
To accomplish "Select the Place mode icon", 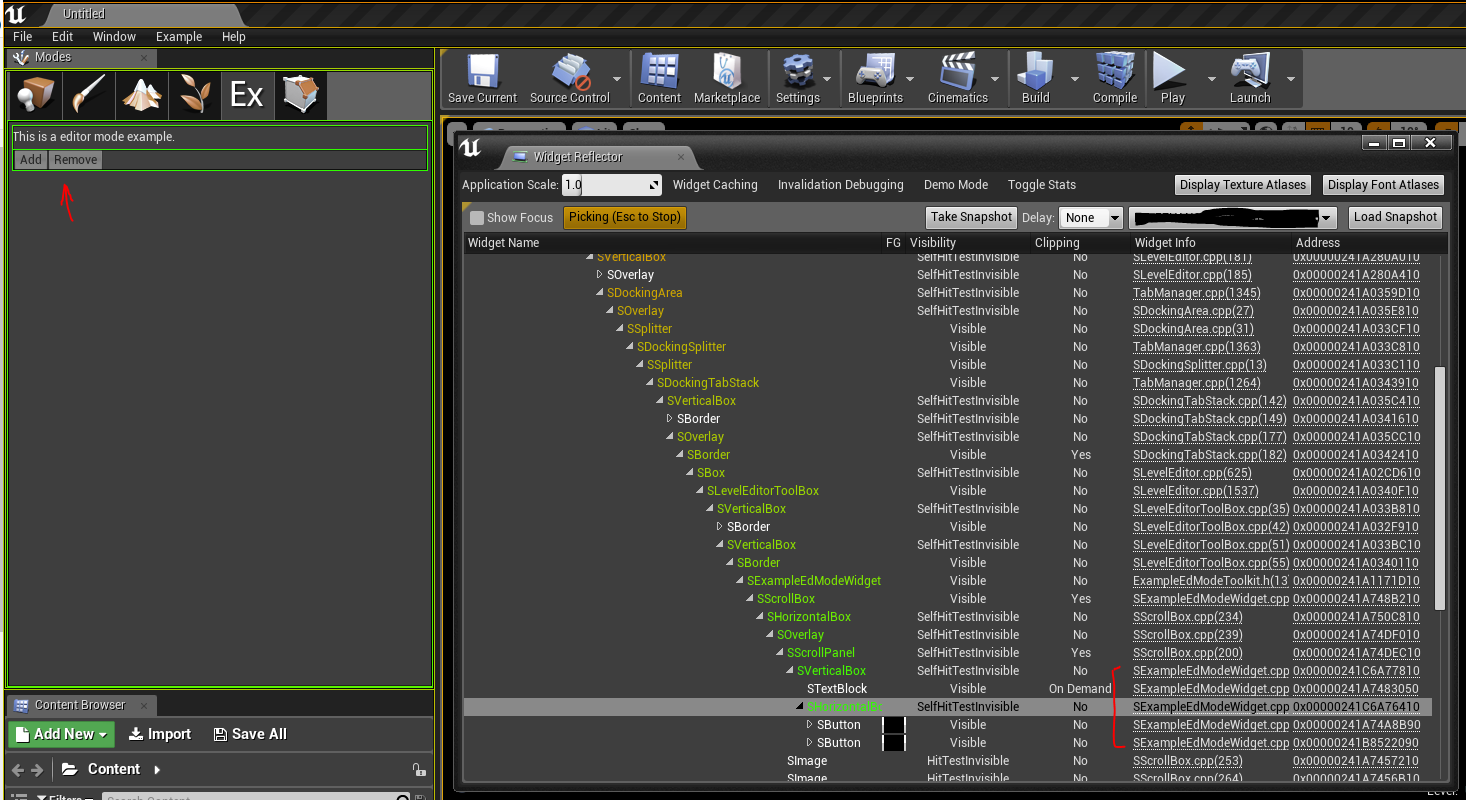I will coord(35,95).
